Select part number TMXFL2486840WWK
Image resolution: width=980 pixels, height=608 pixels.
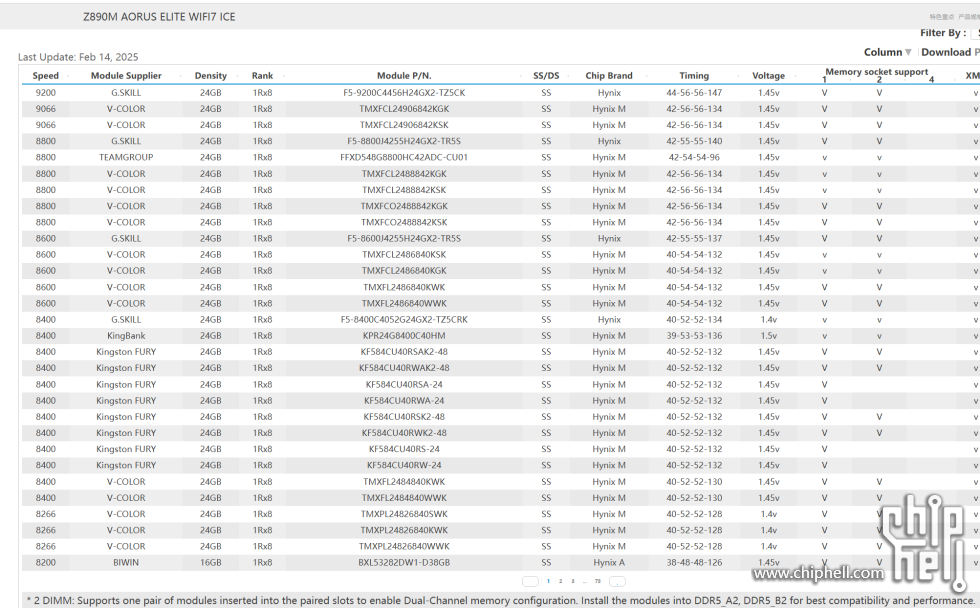[404, 304]
